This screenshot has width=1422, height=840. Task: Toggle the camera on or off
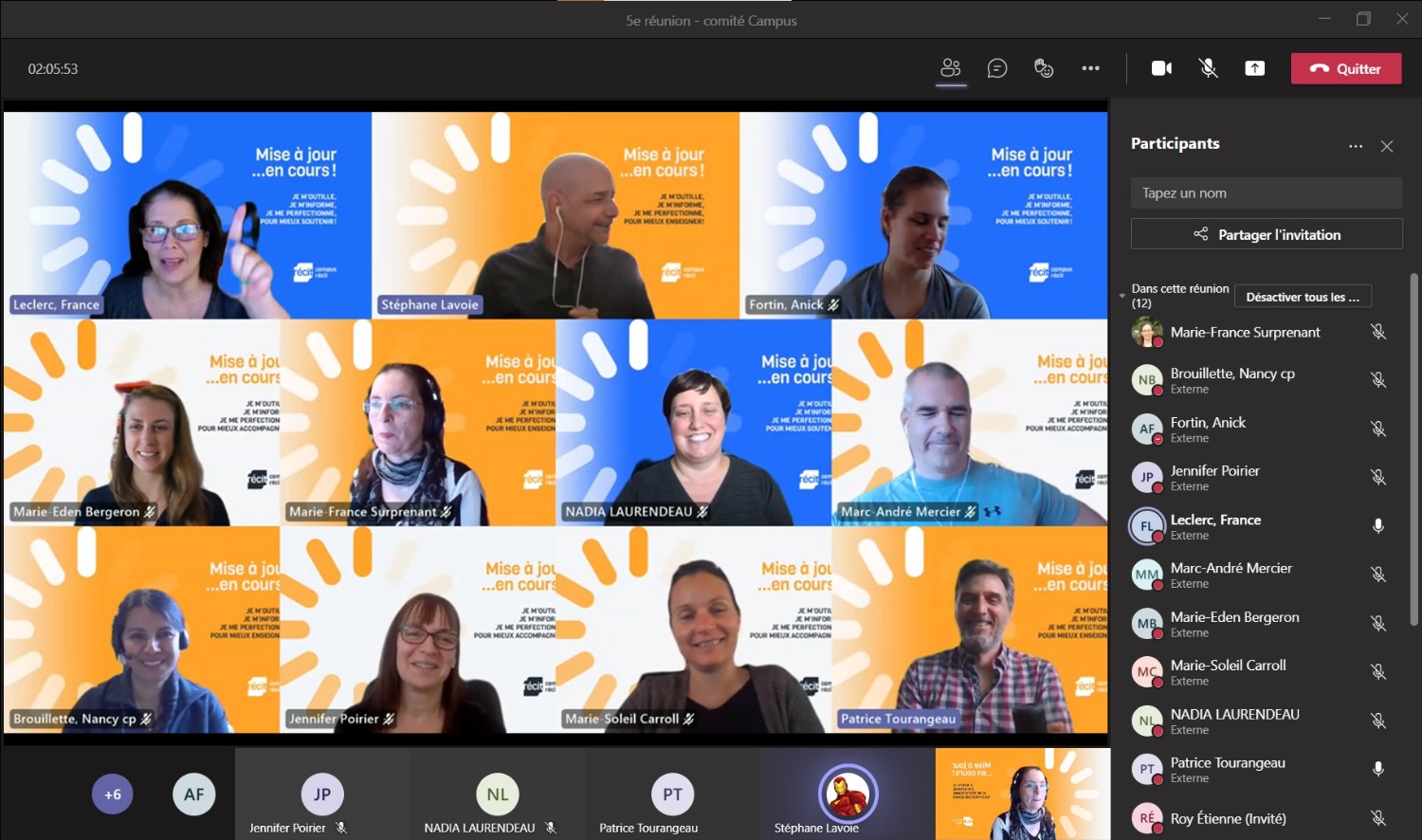(x=1161, y=68)
